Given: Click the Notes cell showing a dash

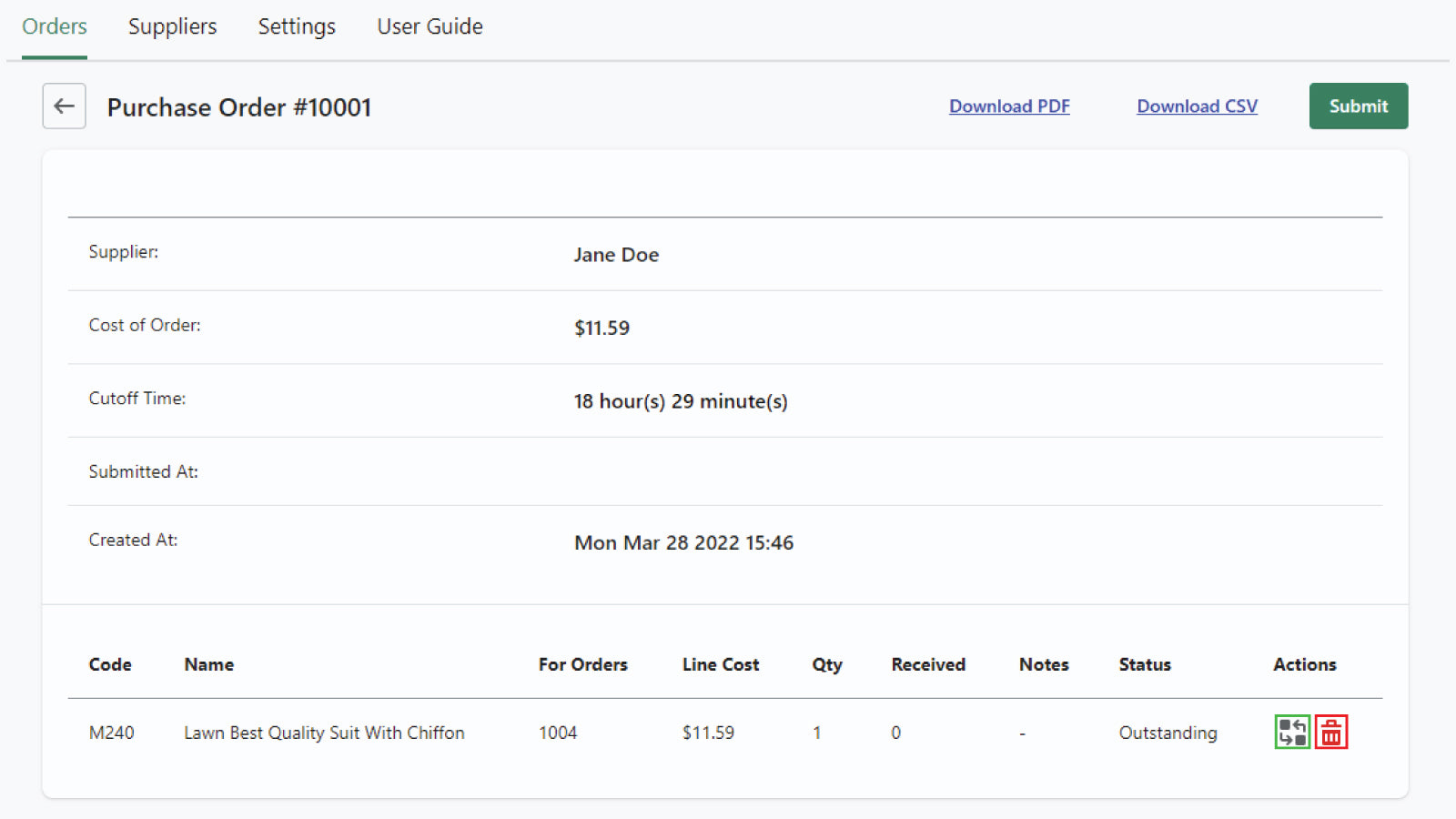Looking at the screenshot, I should click(x=1022, y=733).
